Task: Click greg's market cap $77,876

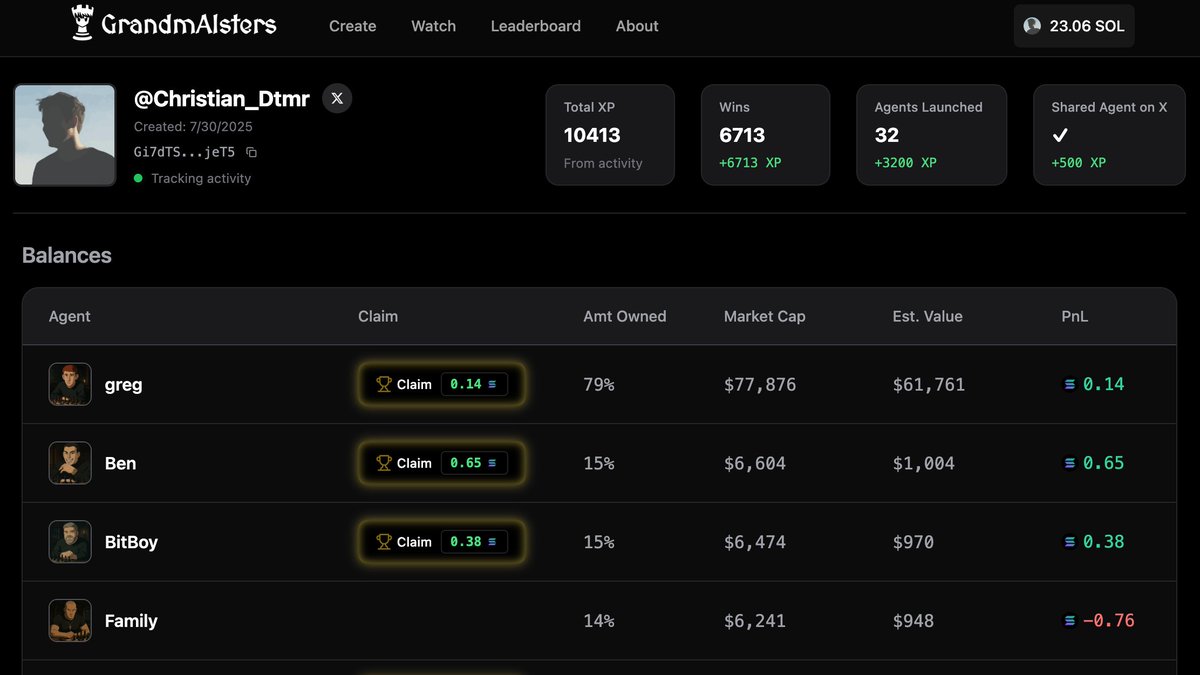Action: tap(760, 385)
